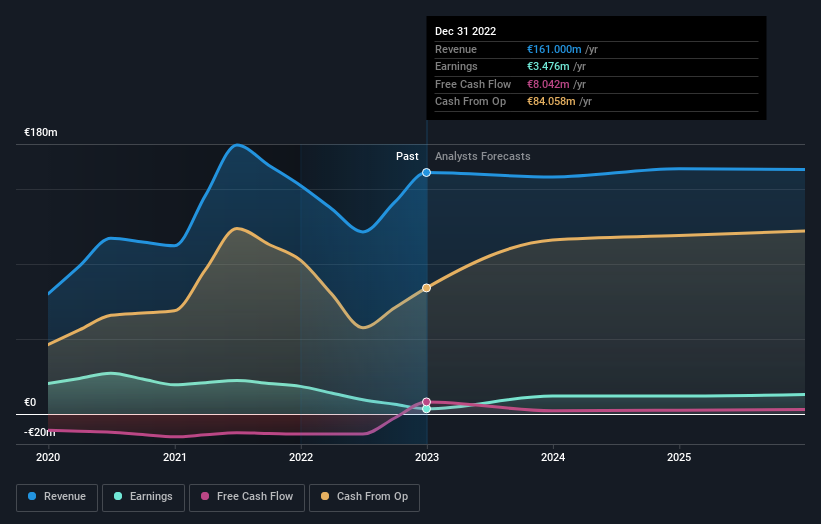
Task: Click the 'Analysts Forecasts' label
Action: point(483,157)
